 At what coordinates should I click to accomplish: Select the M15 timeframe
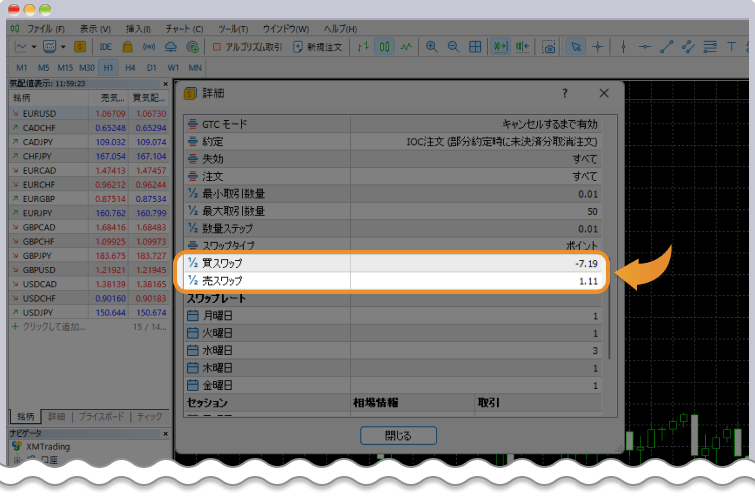tap(65, 68)
